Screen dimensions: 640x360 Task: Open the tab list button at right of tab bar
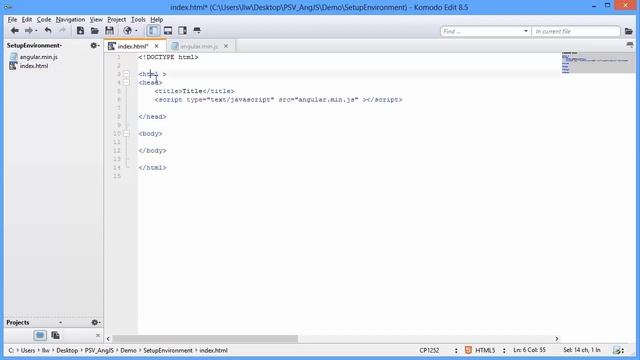[630, 45]
